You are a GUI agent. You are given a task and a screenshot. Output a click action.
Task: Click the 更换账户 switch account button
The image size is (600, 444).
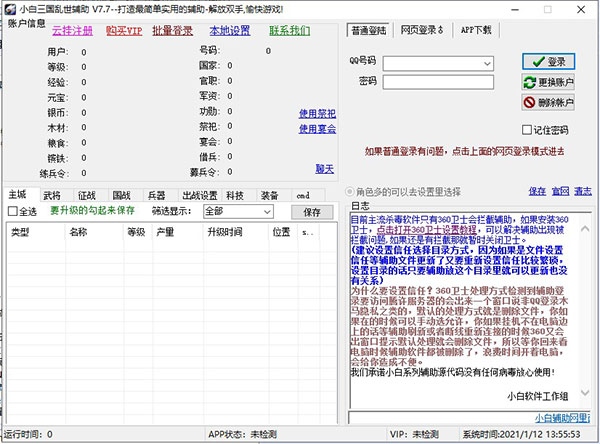click(x=548, y=82)
